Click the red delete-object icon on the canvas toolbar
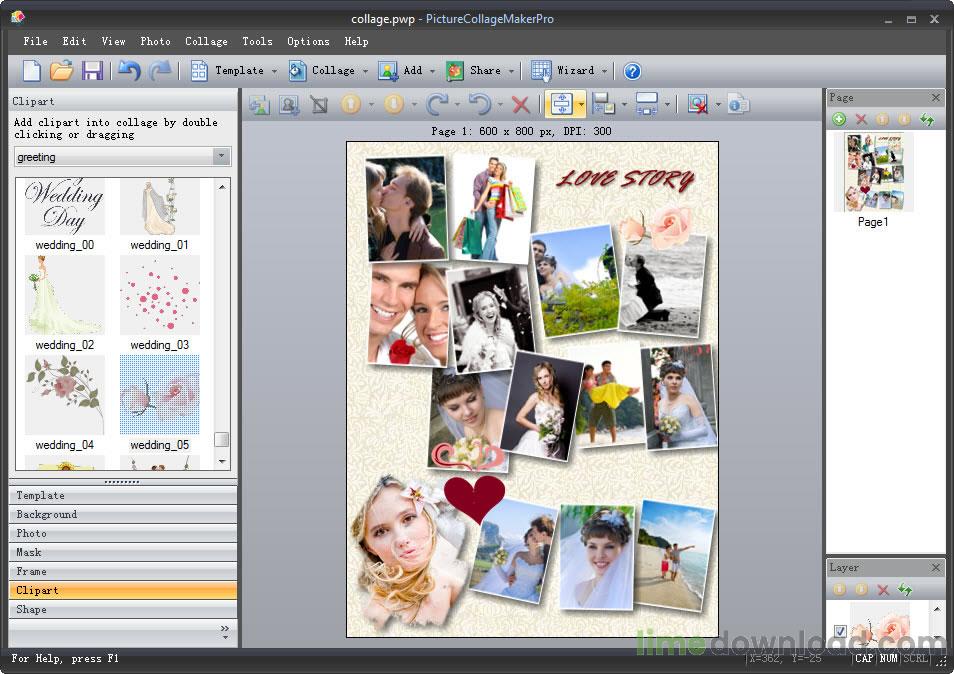The height and width of the screenshot is (674, 954). click(521, 104)
